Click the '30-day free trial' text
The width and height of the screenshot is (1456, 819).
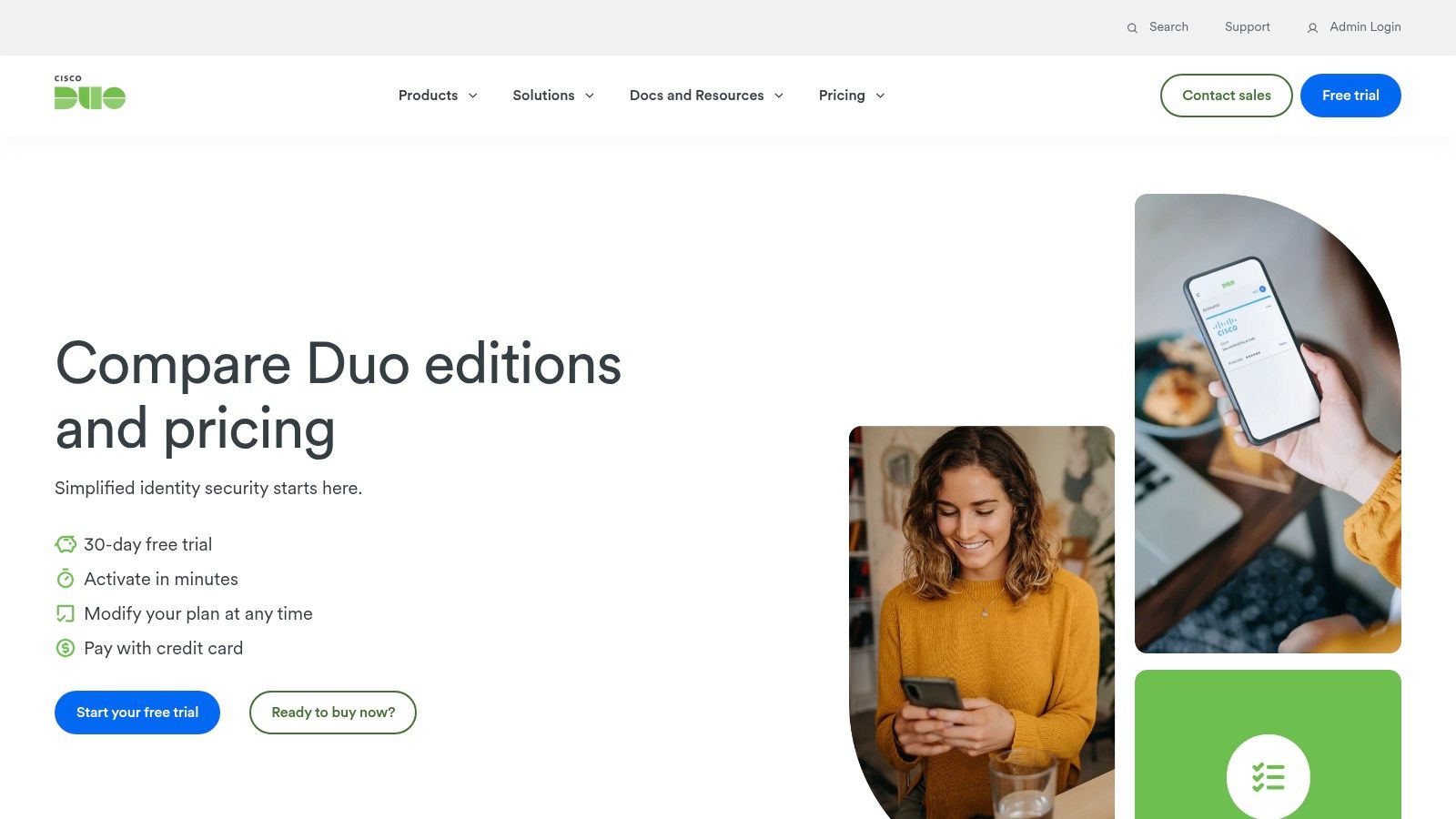pos(148,544)
